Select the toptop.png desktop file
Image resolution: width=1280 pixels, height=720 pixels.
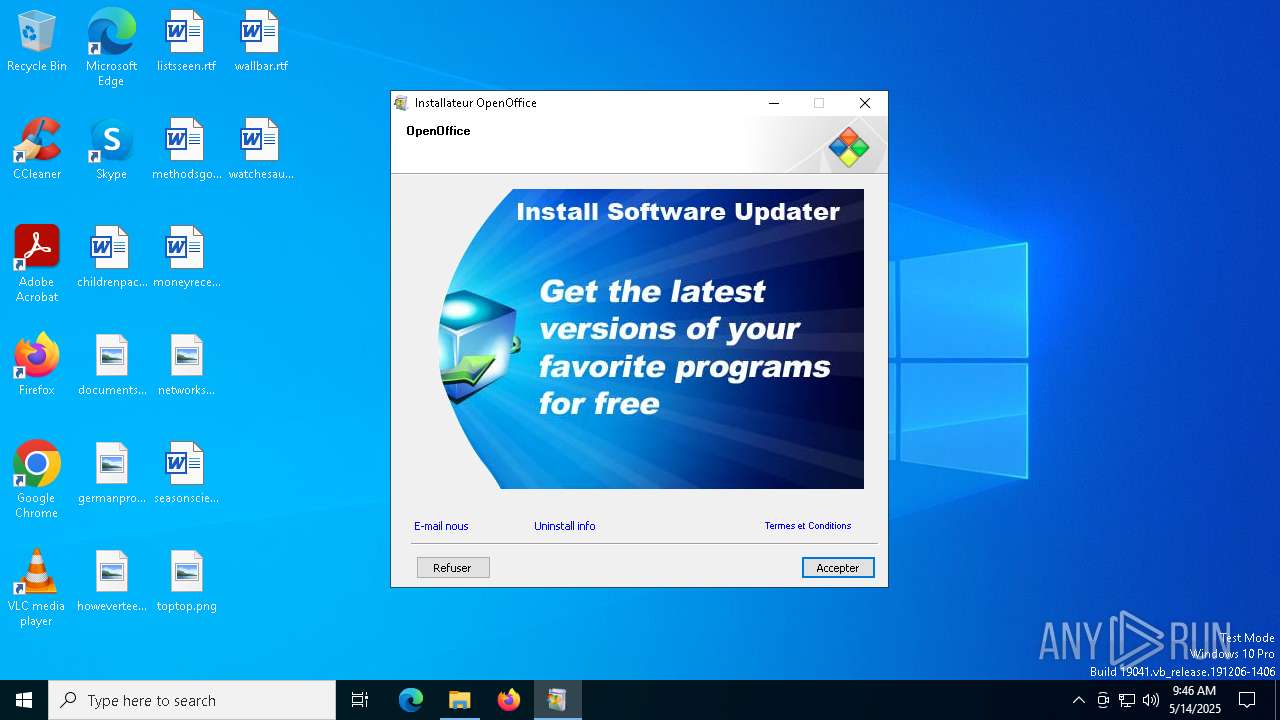[186, 581]
